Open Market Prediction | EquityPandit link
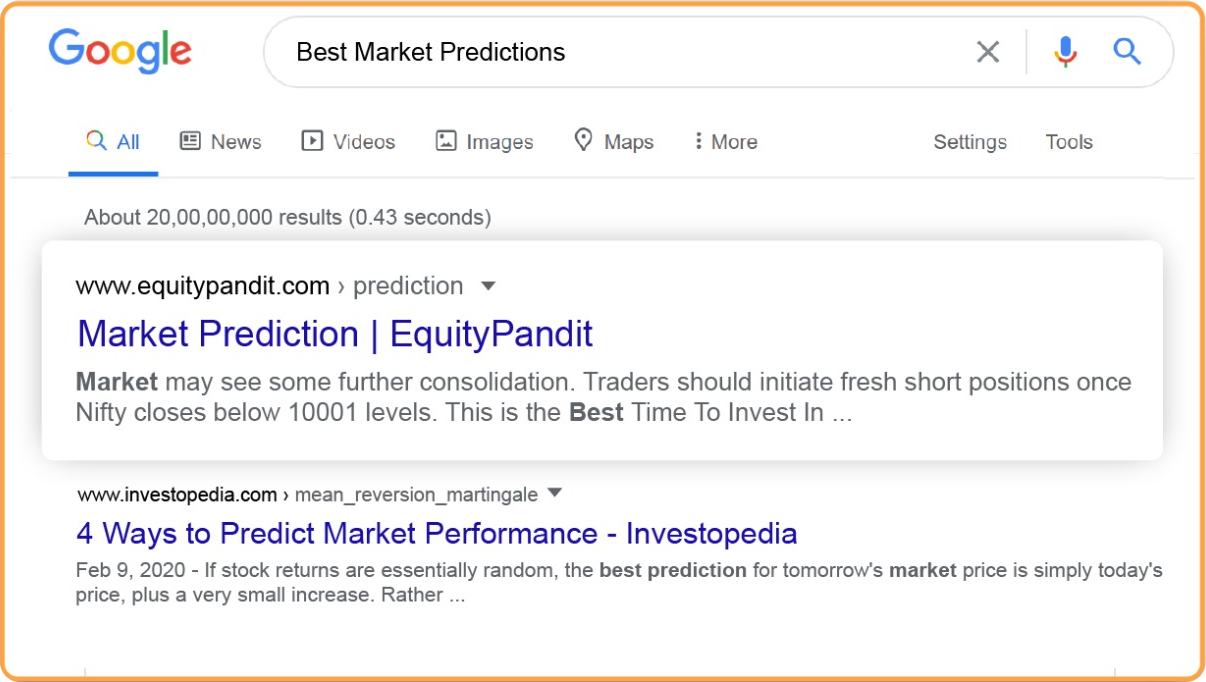 [x=335, y=334]
